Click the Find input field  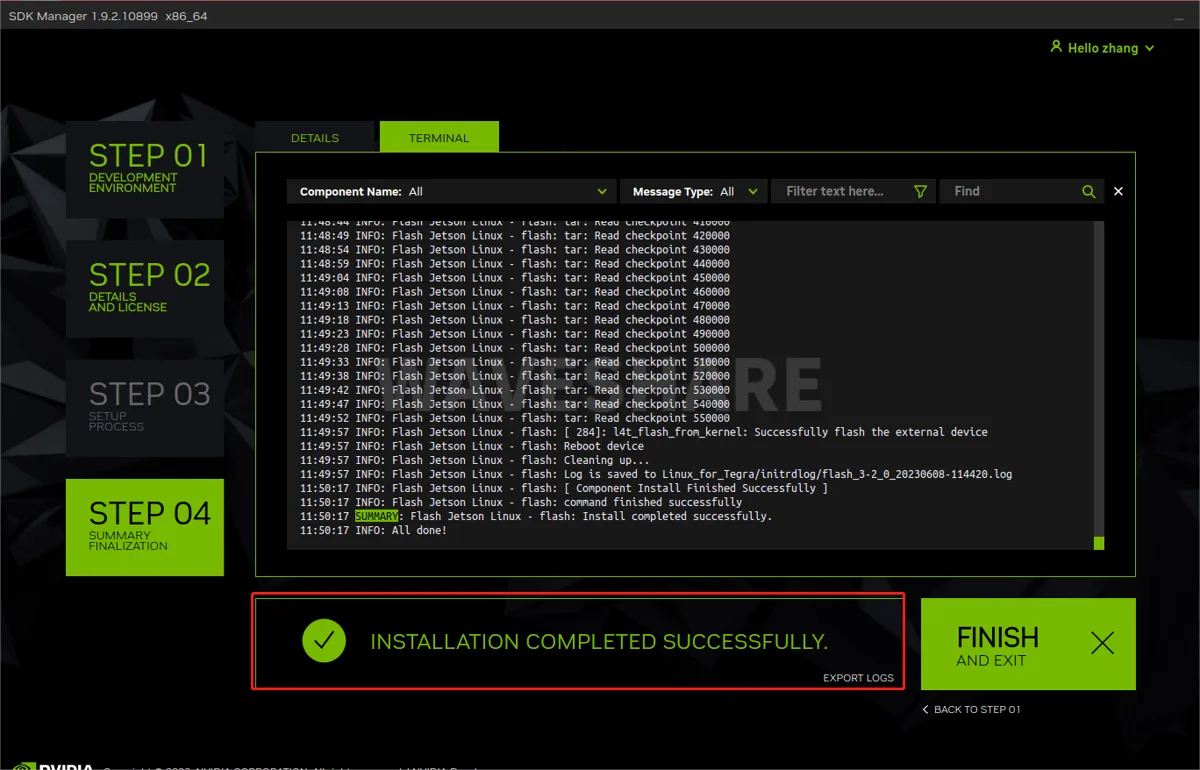(1021, 191)
